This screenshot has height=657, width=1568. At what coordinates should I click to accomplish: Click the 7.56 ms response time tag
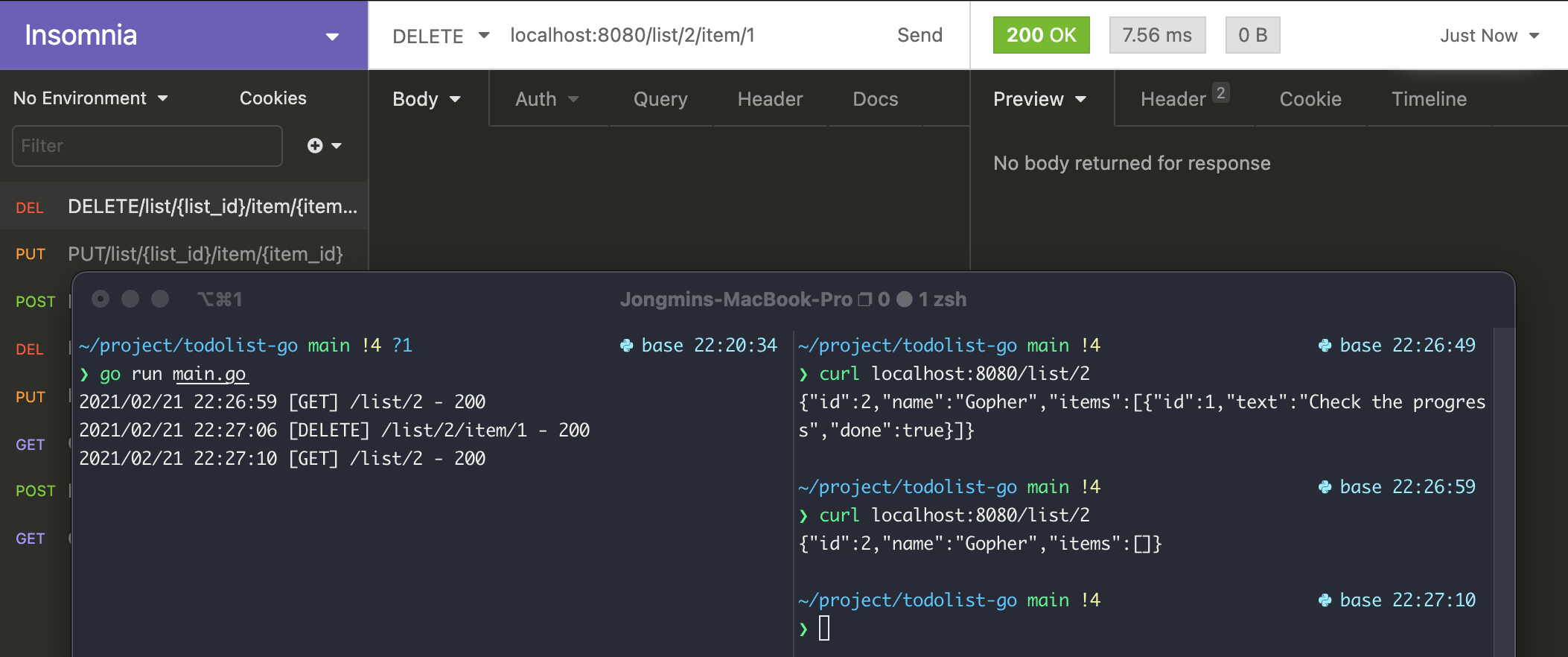click(x=1157, y=35)
